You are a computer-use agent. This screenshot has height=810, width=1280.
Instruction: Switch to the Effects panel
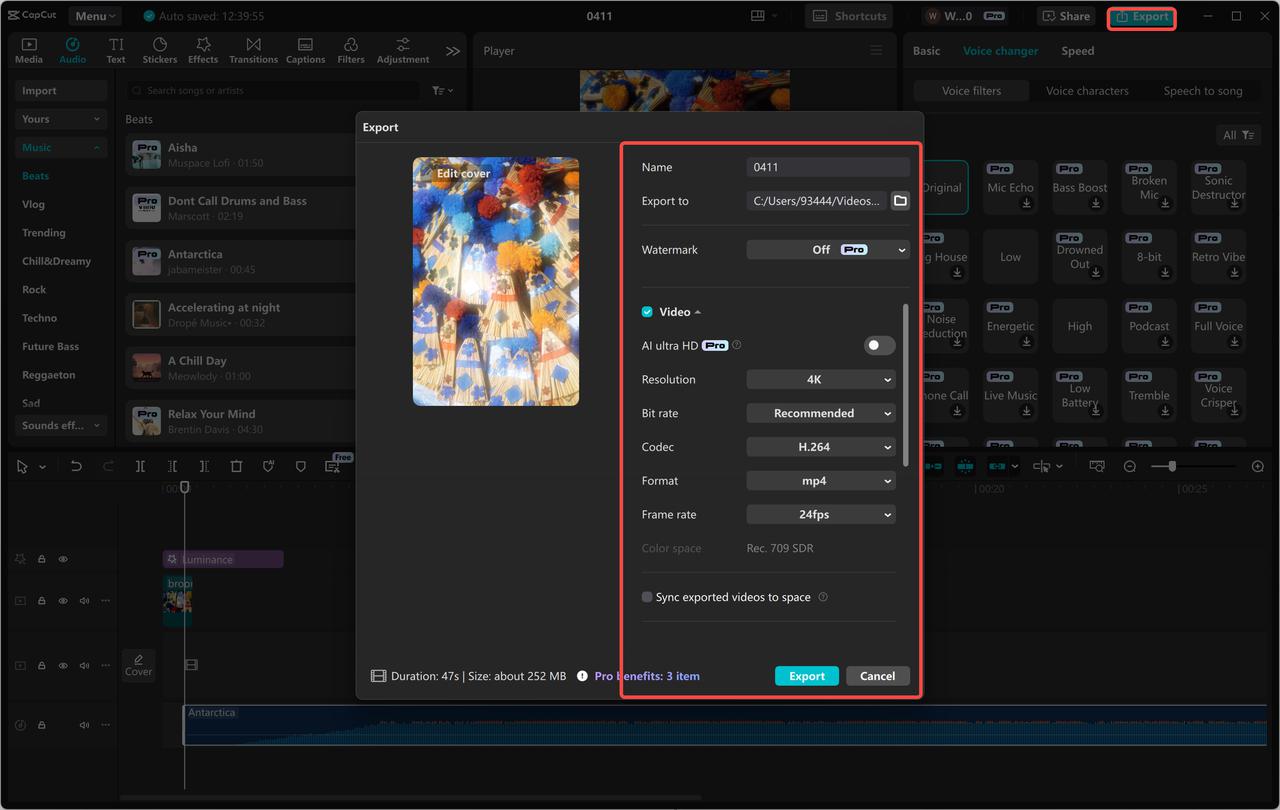pyautogui.click(x=202, y=43)
